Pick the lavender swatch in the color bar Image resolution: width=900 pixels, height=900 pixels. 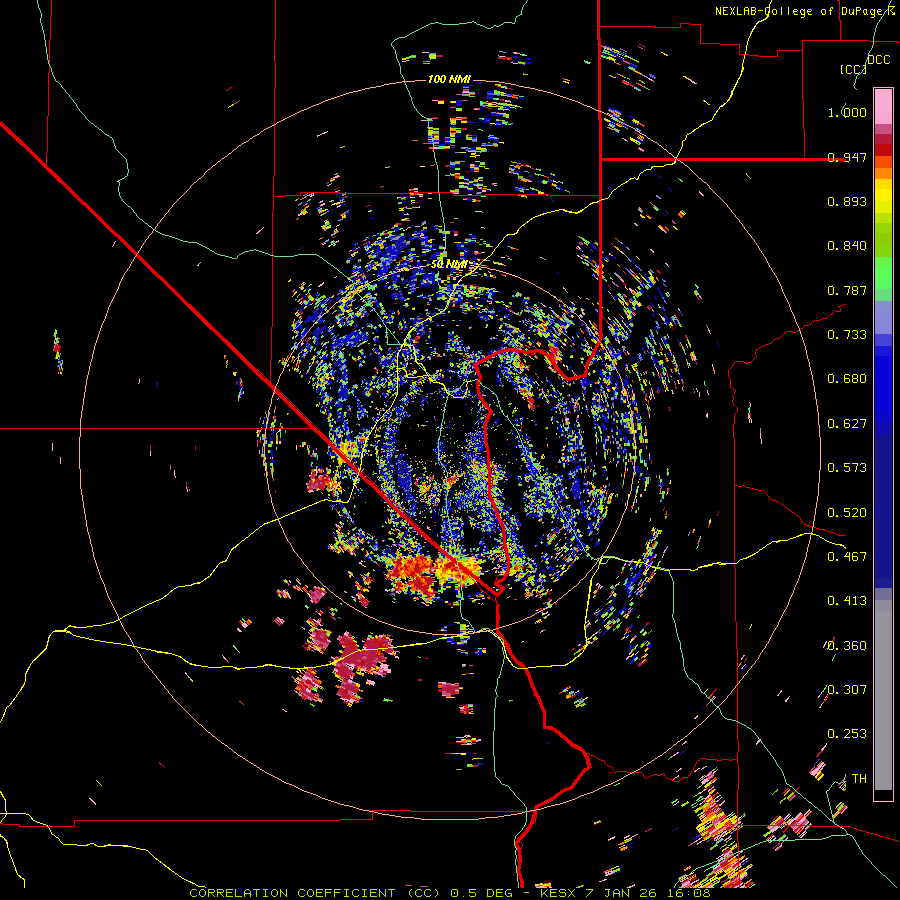883,317
